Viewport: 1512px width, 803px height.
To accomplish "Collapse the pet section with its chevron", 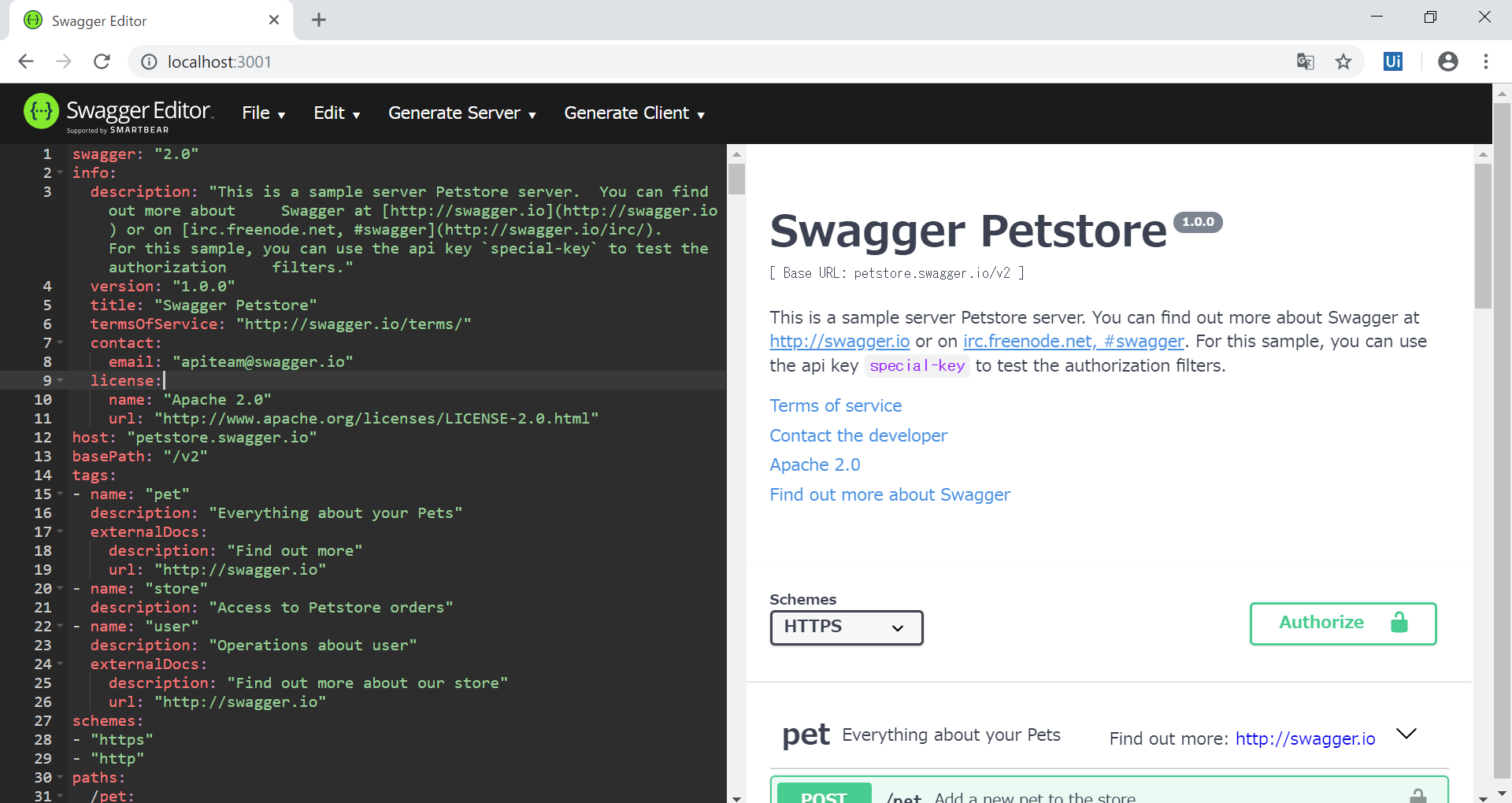I will click(x=1406, y=734).
